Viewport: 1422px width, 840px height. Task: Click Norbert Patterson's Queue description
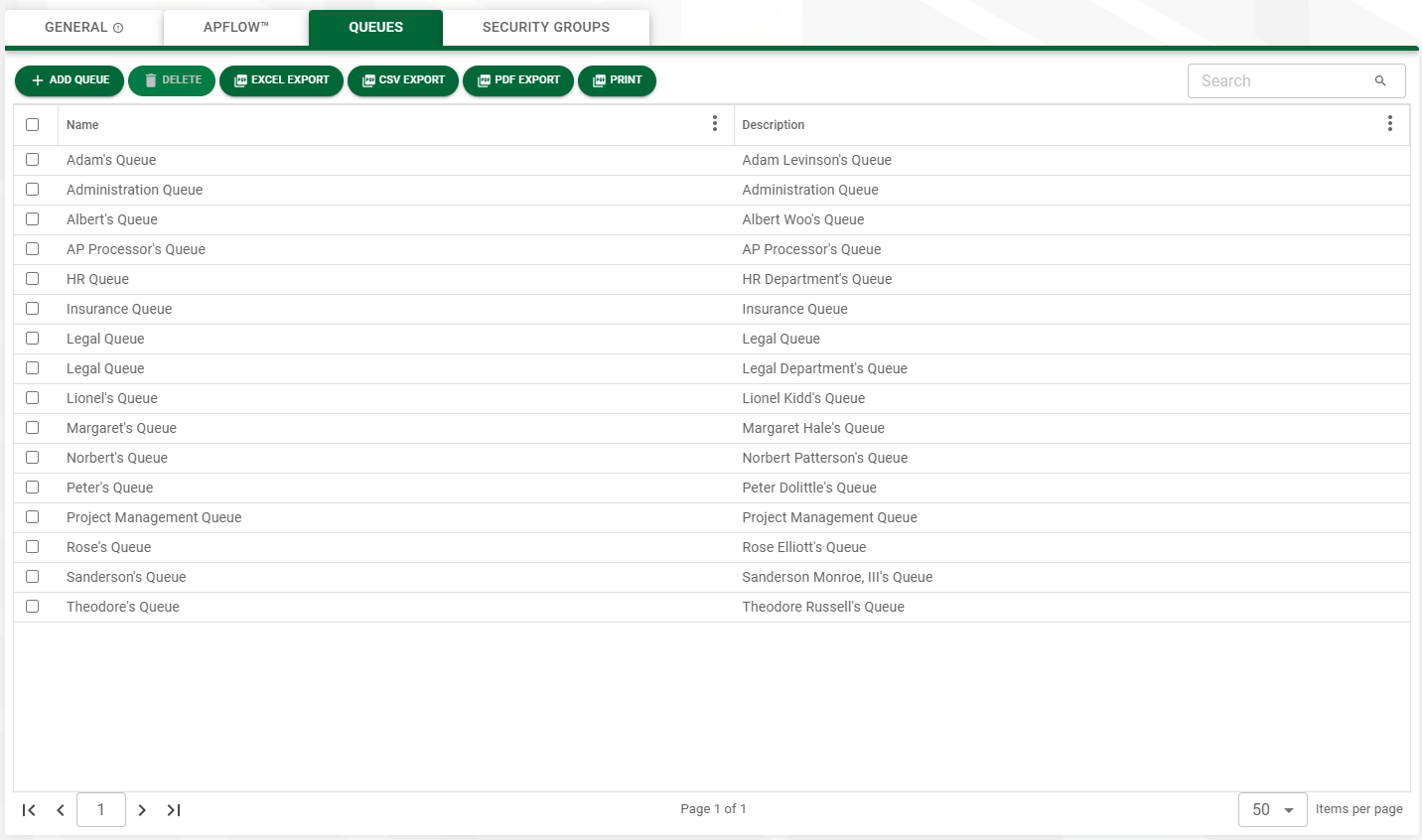825,458
